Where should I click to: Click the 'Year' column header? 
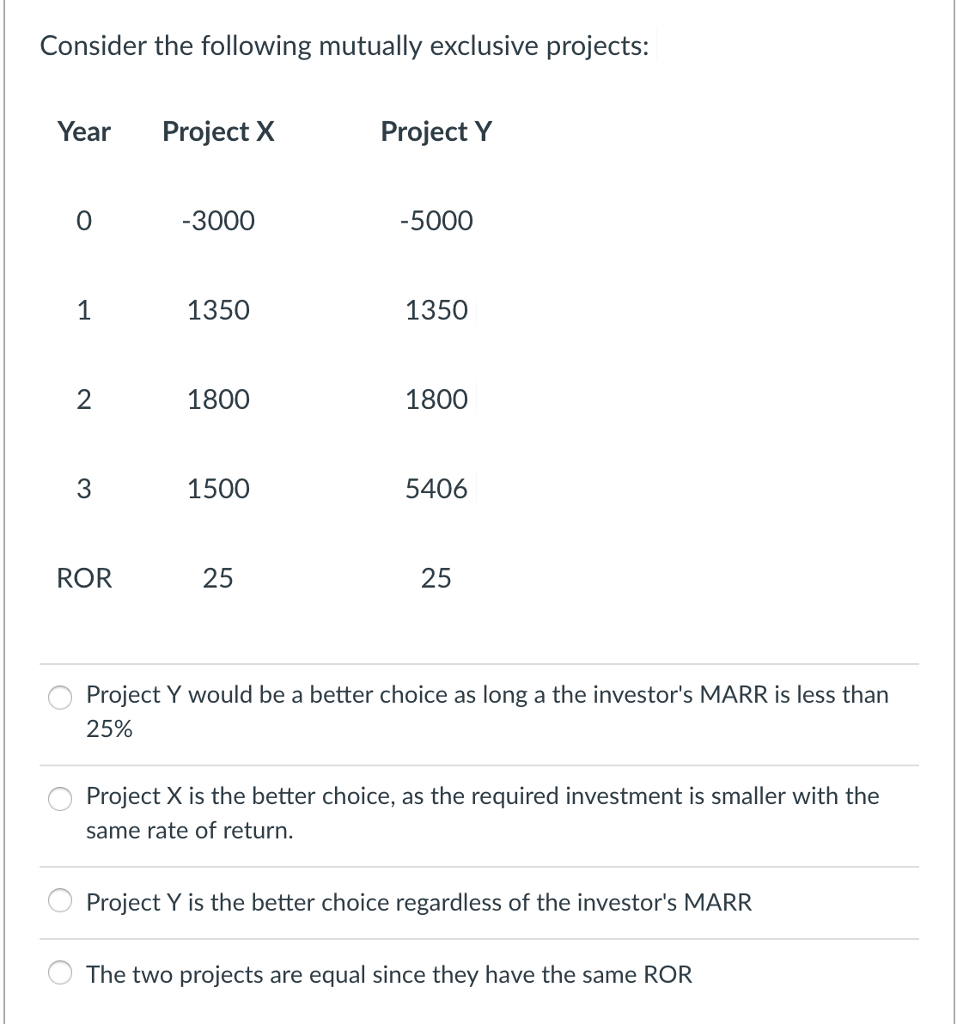pos(83,131)
